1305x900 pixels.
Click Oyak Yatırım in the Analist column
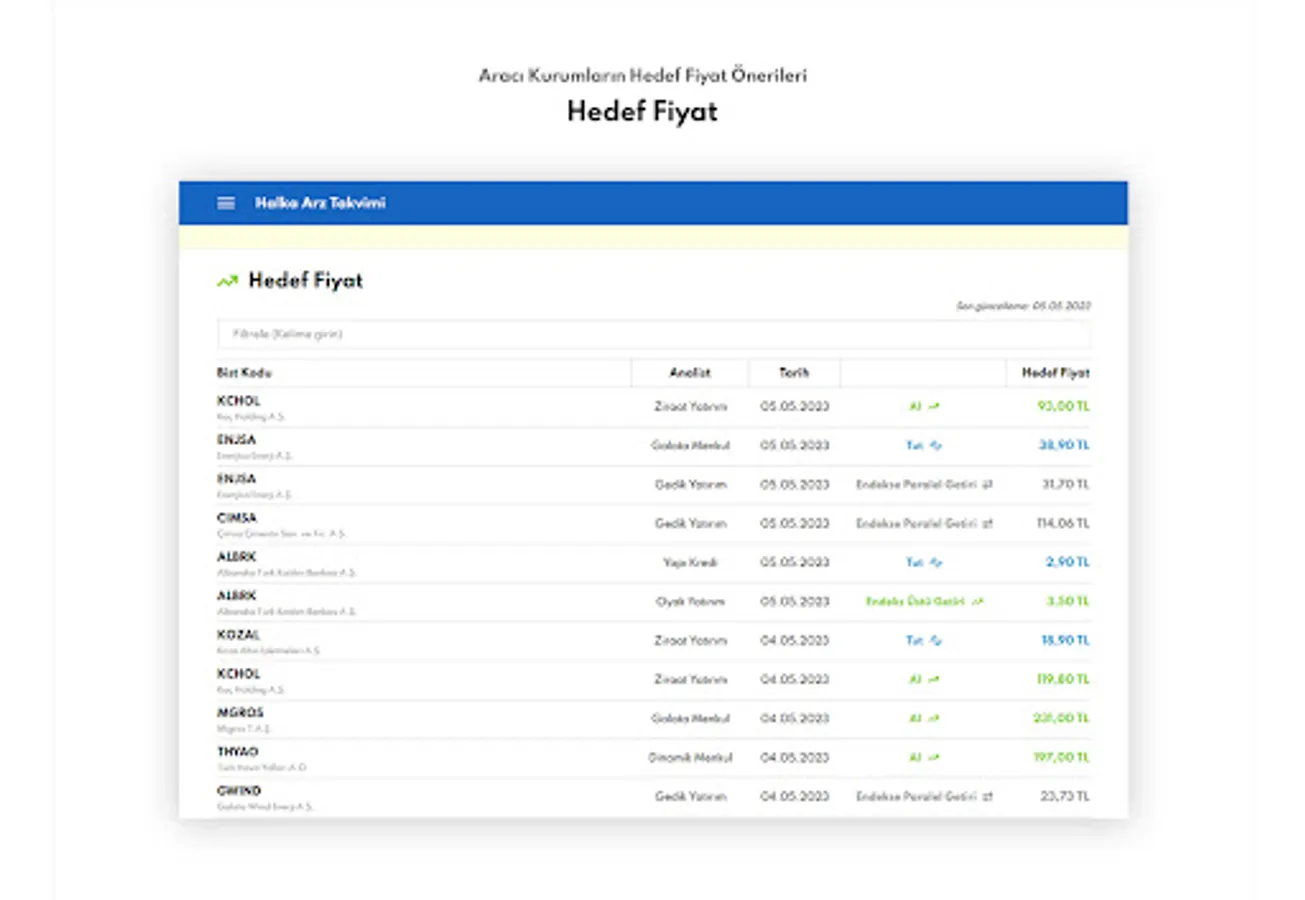690,602
